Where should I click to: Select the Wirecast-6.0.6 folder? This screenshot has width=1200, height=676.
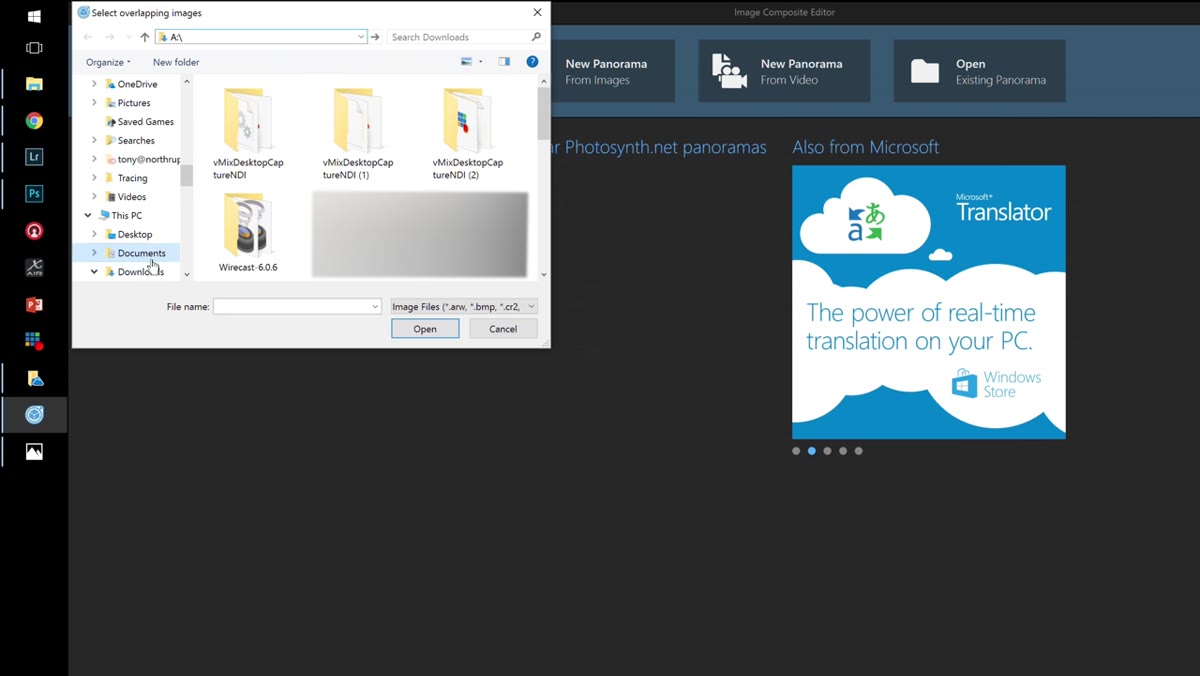coord(248,234)
